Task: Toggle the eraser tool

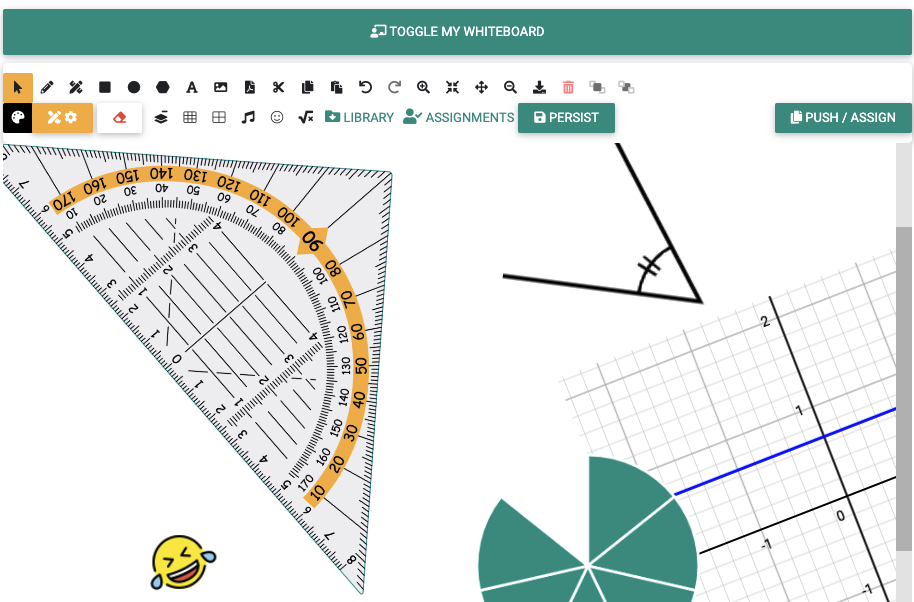Action: [x=119, y=118]
